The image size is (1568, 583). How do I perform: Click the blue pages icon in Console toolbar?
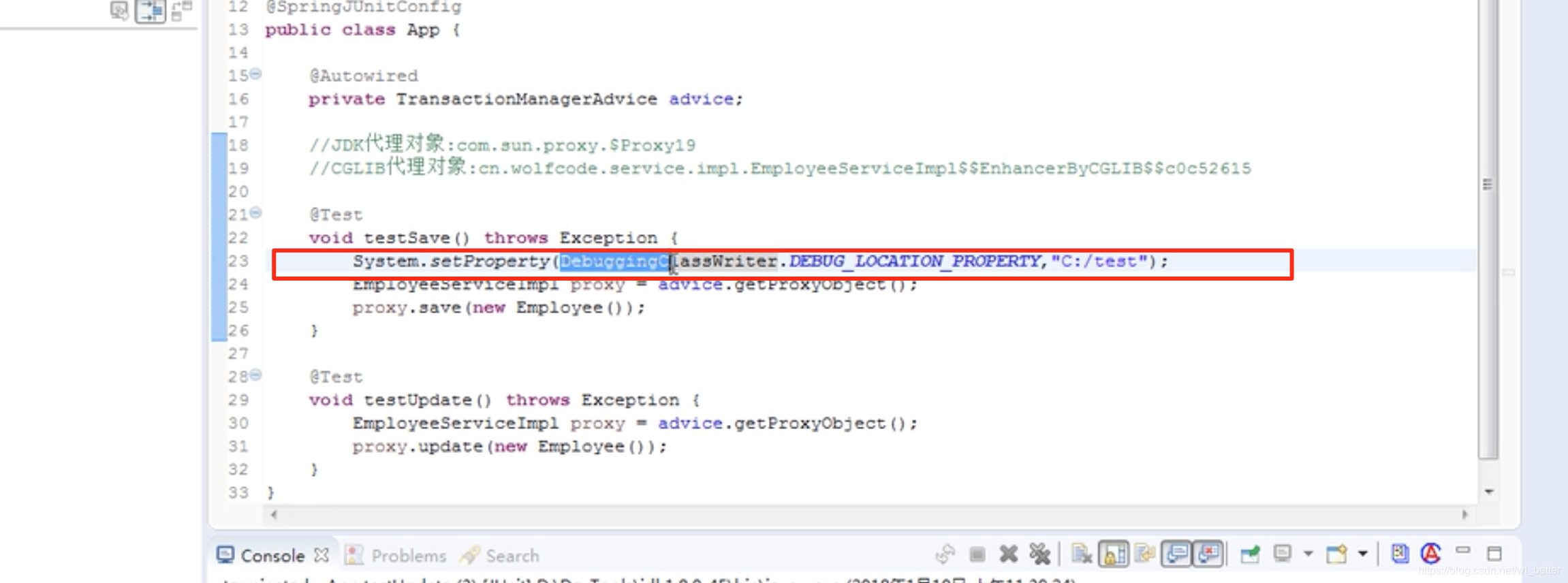[1400, 554]
